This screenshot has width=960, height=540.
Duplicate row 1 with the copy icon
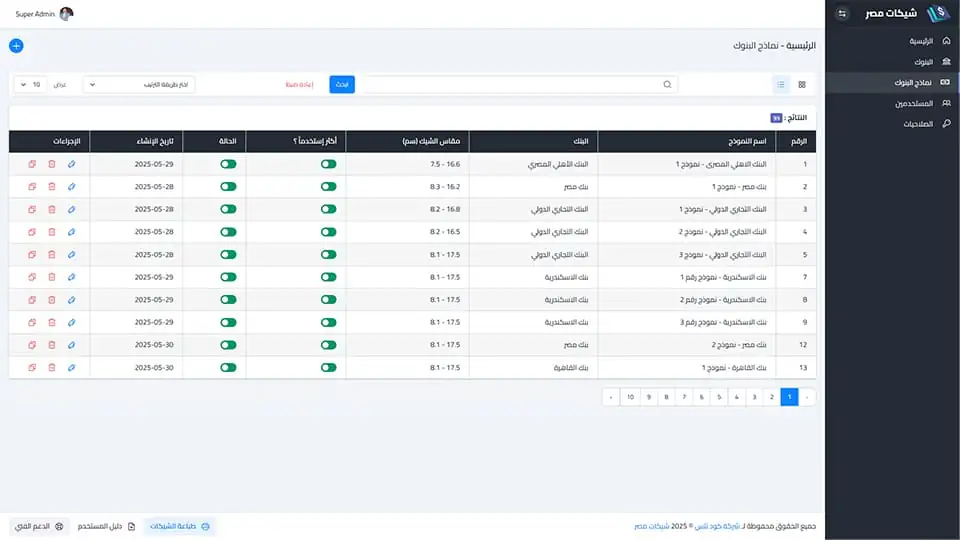32,164
